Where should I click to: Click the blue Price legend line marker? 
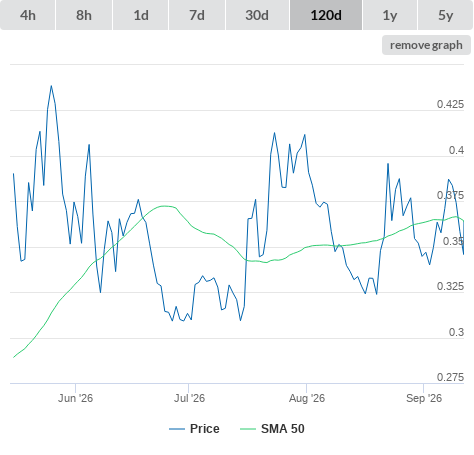pyautogui.click(x=177, y=429)
